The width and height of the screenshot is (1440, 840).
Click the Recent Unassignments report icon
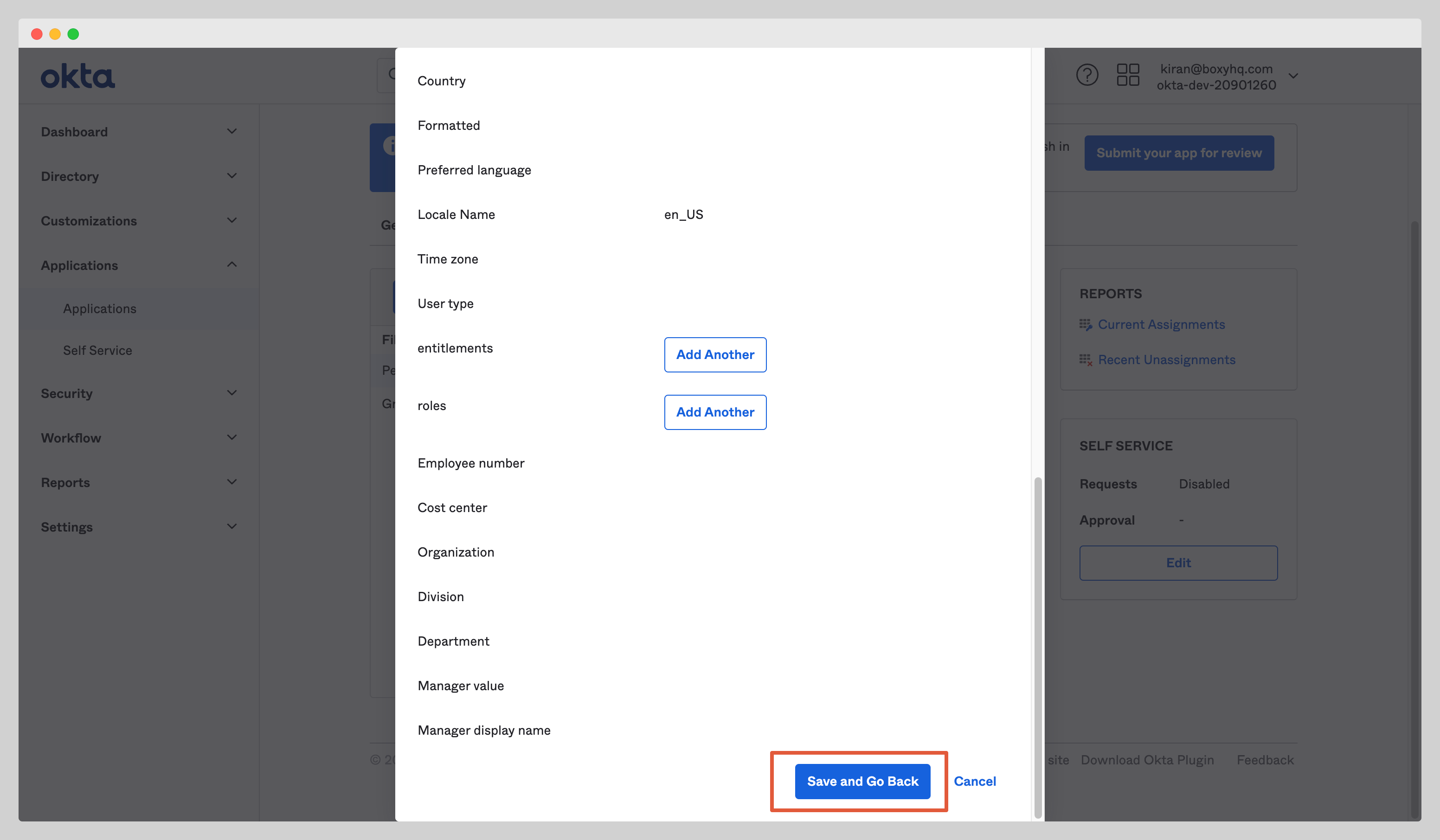(1086, 359)
